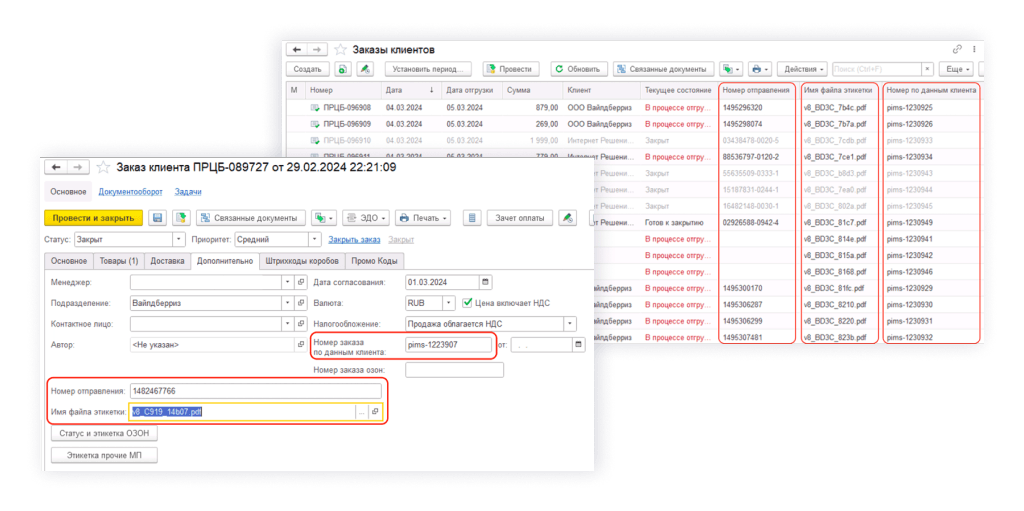Open the Контактное лицо record icon
Image resolution: width=1024 pixels, height=511 pixels.
pos(301,323)
